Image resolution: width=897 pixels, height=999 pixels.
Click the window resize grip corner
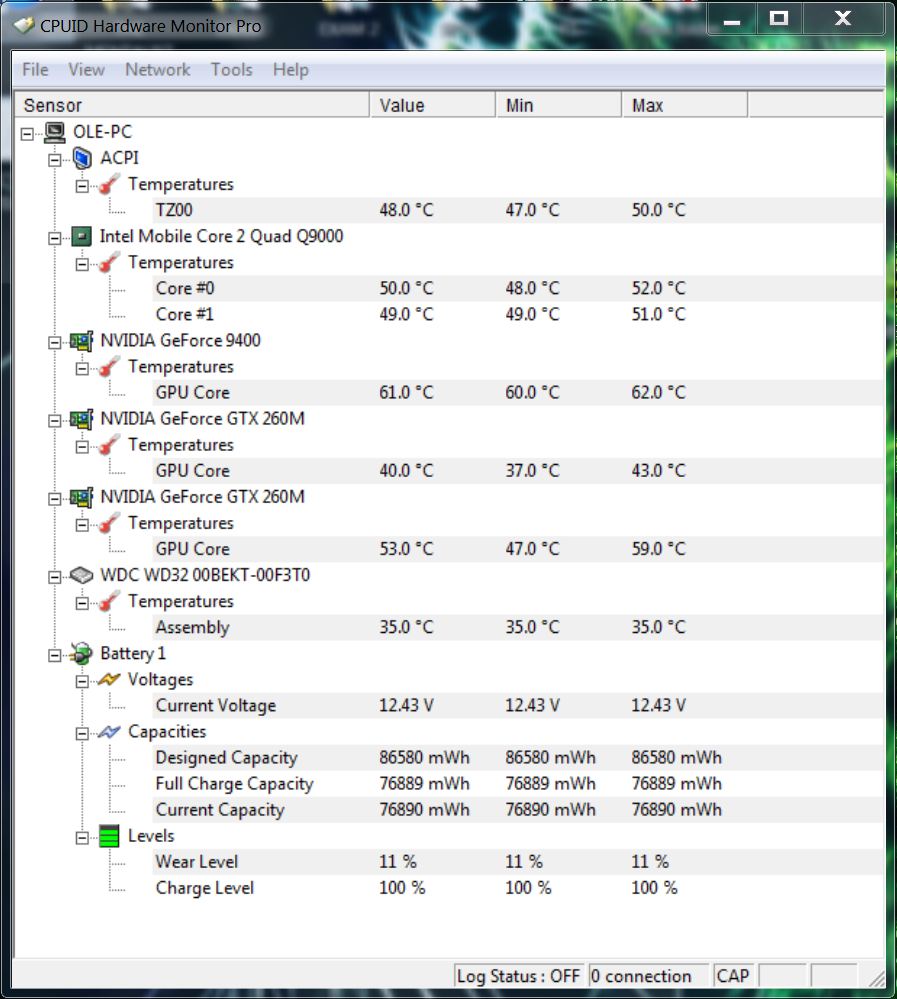pos(877,978)
